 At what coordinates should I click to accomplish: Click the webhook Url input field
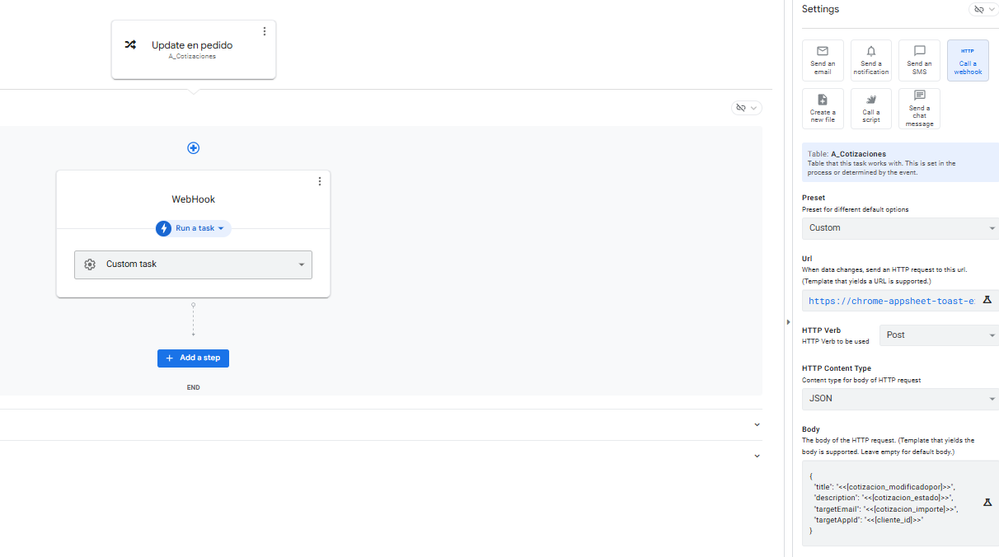coord(891,301)
